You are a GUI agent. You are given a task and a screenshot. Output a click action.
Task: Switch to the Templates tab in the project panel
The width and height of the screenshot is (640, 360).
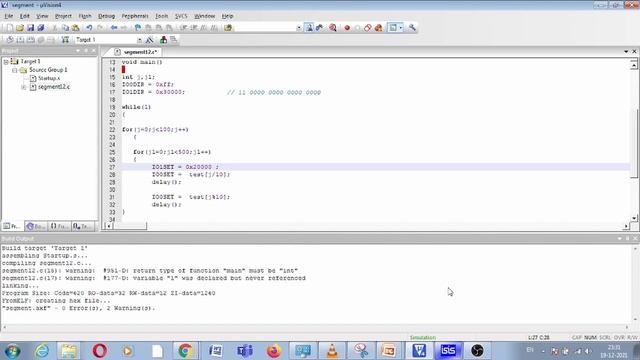point(83,226)
